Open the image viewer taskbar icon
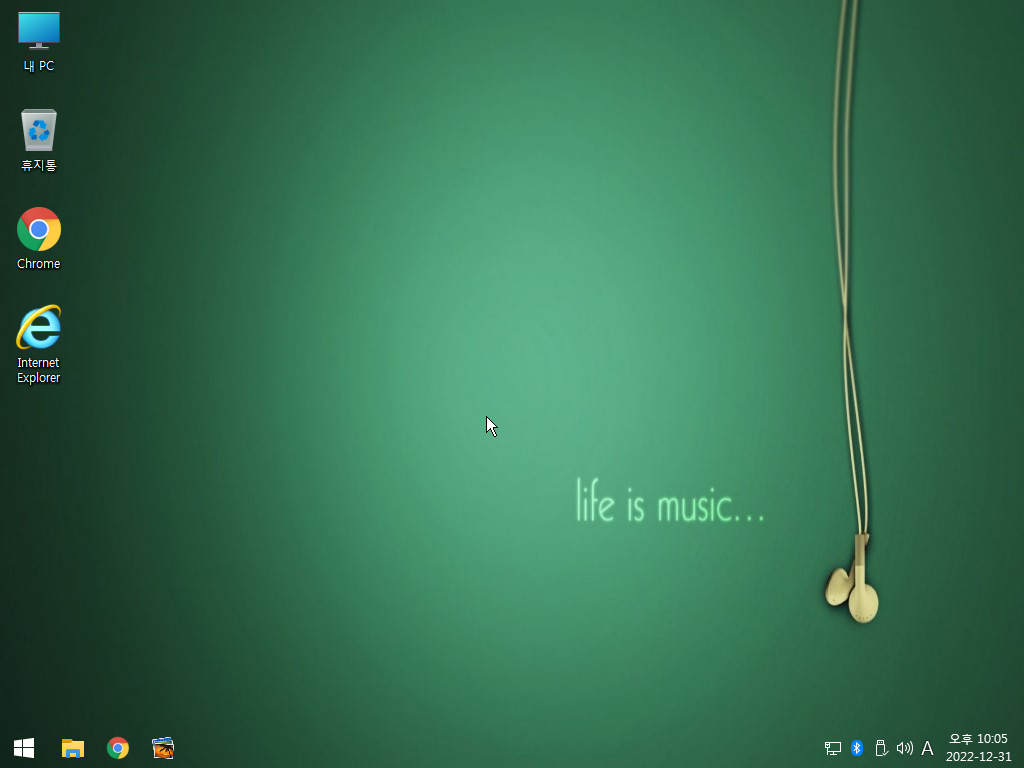This screenshot has height=768, width=1024. 163,748
